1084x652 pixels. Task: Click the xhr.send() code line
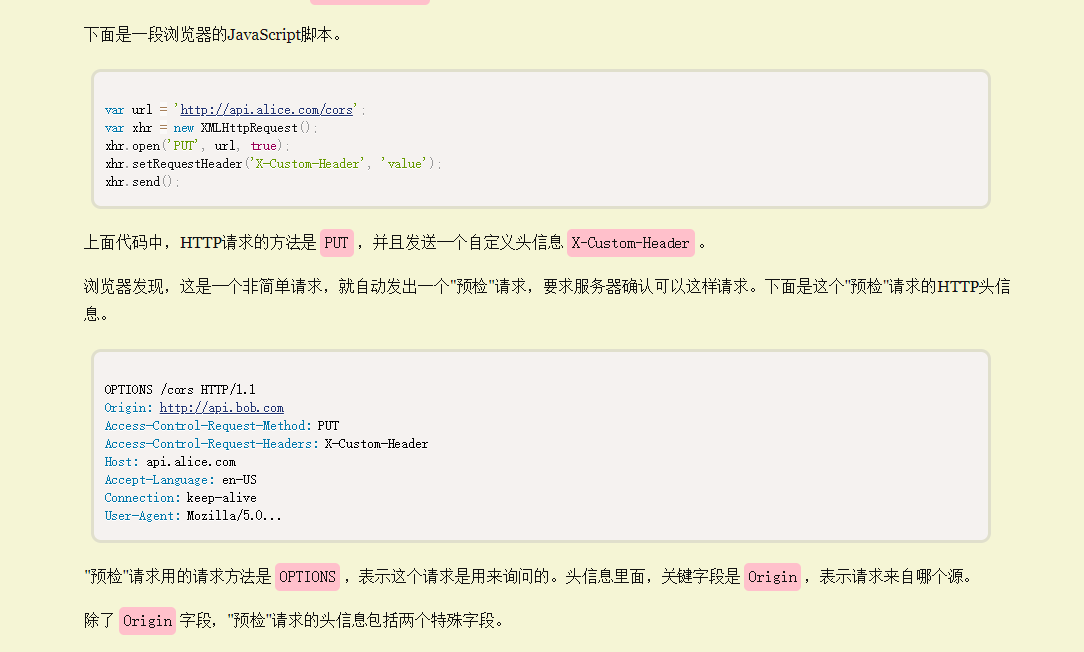coord(140,181)
